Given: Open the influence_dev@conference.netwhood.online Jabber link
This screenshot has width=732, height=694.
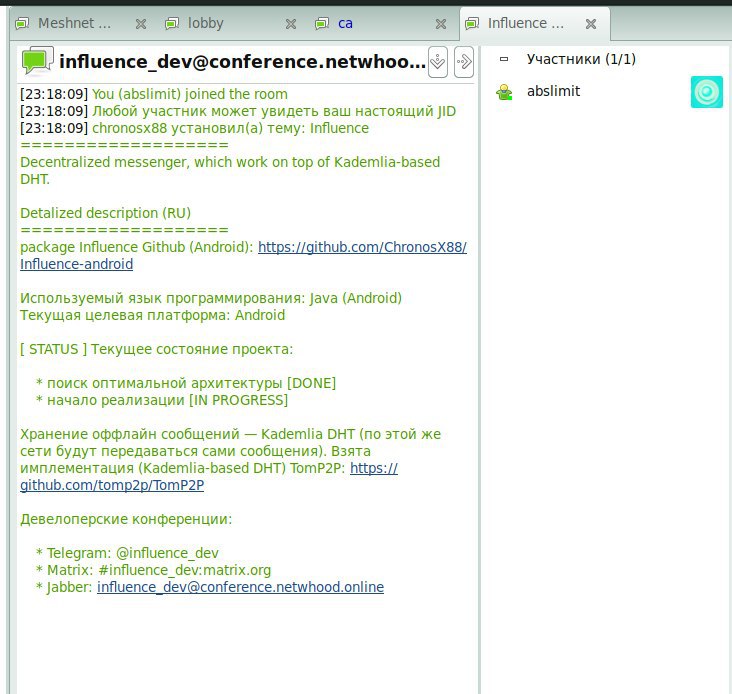Looking at the screenshot, I should point(240,587).
